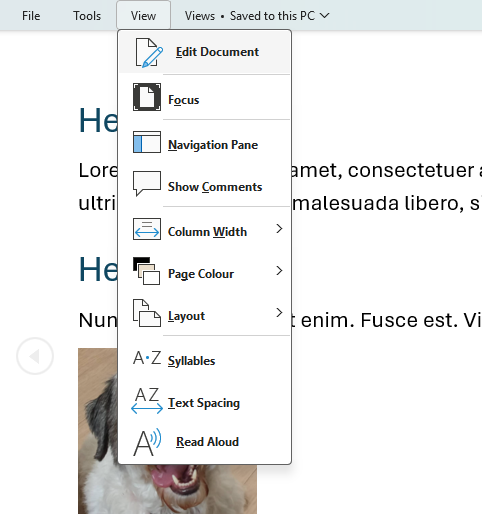
Task: Close the open View menu tab
Action: 143,15
